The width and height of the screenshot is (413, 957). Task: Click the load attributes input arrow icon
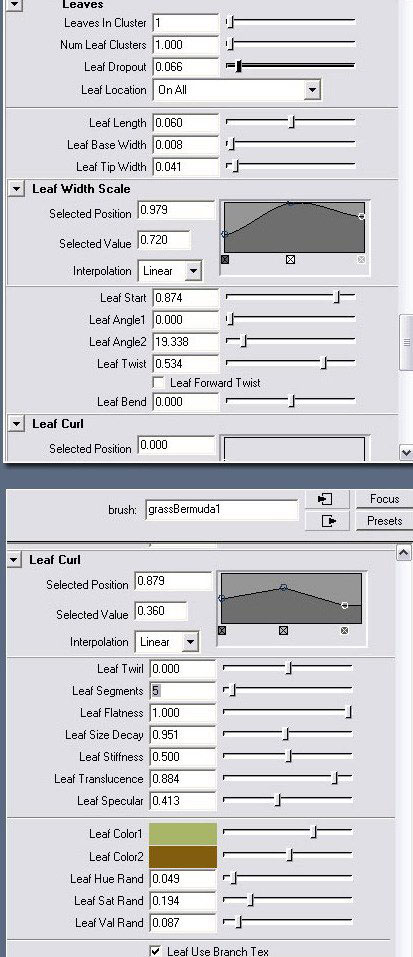click(328, 499)
